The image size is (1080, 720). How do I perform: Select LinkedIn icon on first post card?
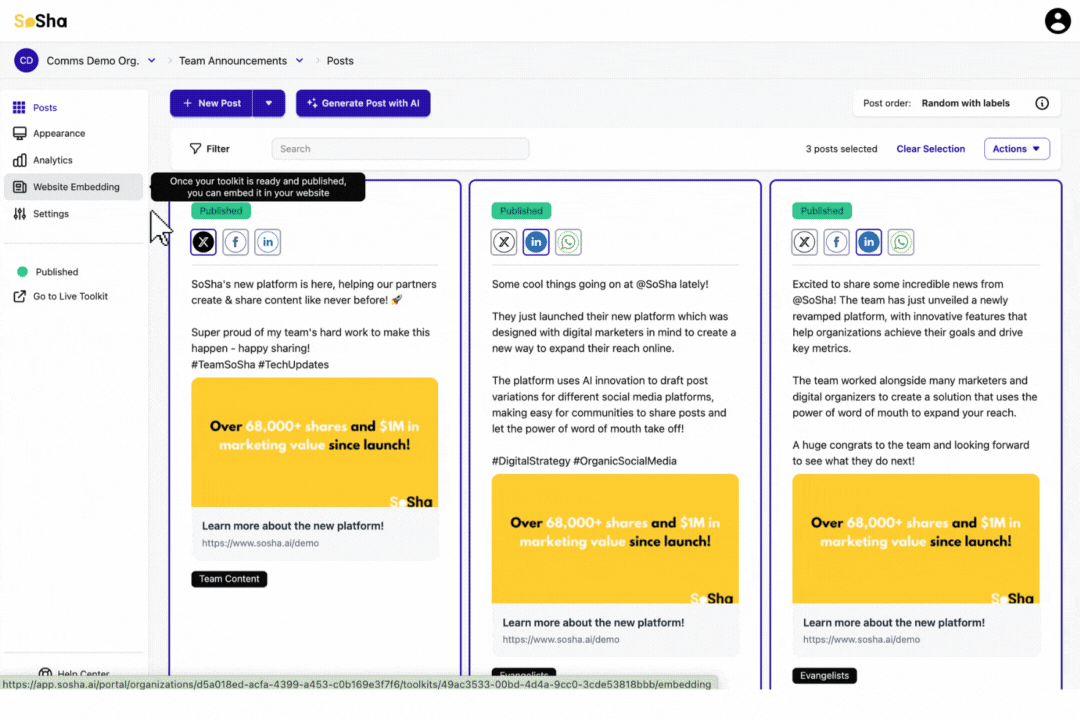point(268,242)
